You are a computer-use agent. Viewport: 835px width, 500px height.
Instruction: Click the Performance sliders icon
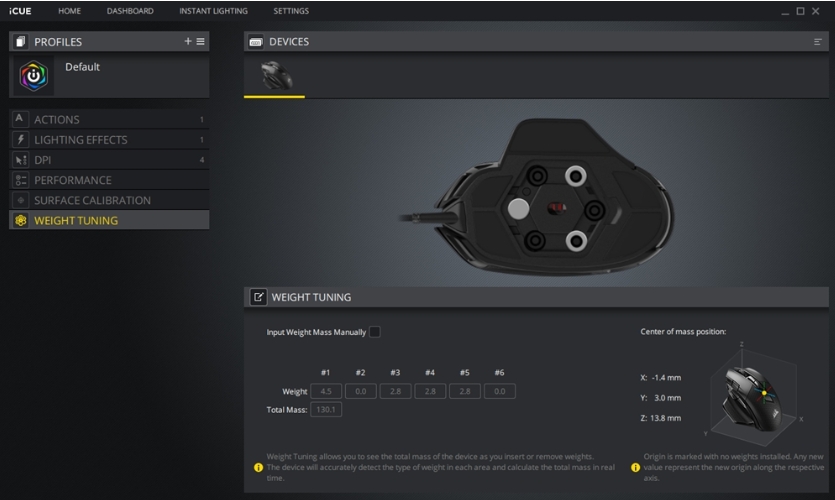click(x=20, y=180)
